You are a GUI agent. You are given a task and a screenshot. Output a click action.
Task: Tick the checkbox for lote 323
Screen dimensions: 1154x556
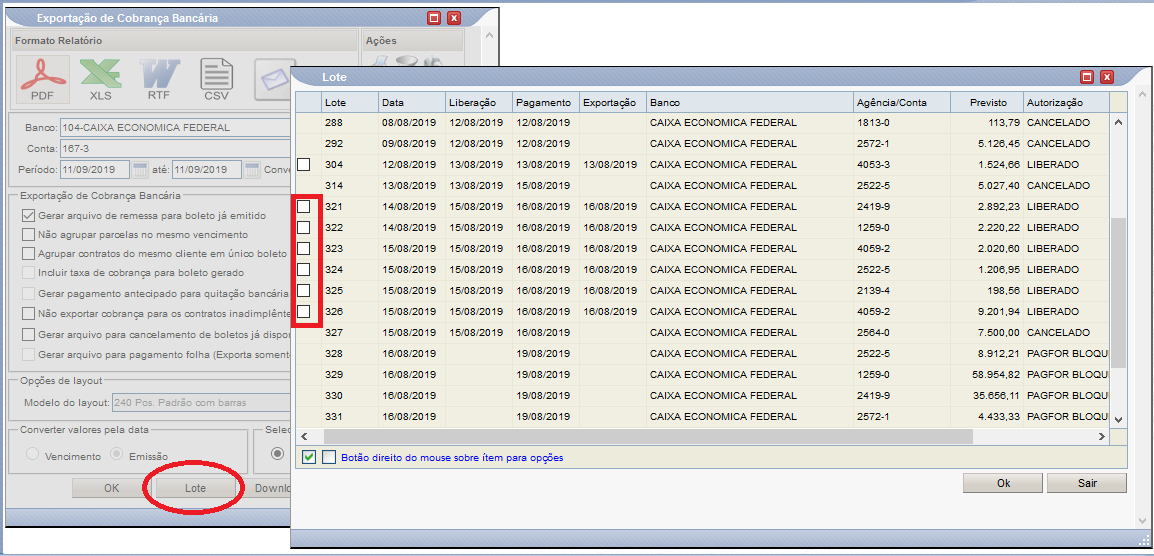coord(303,248)
